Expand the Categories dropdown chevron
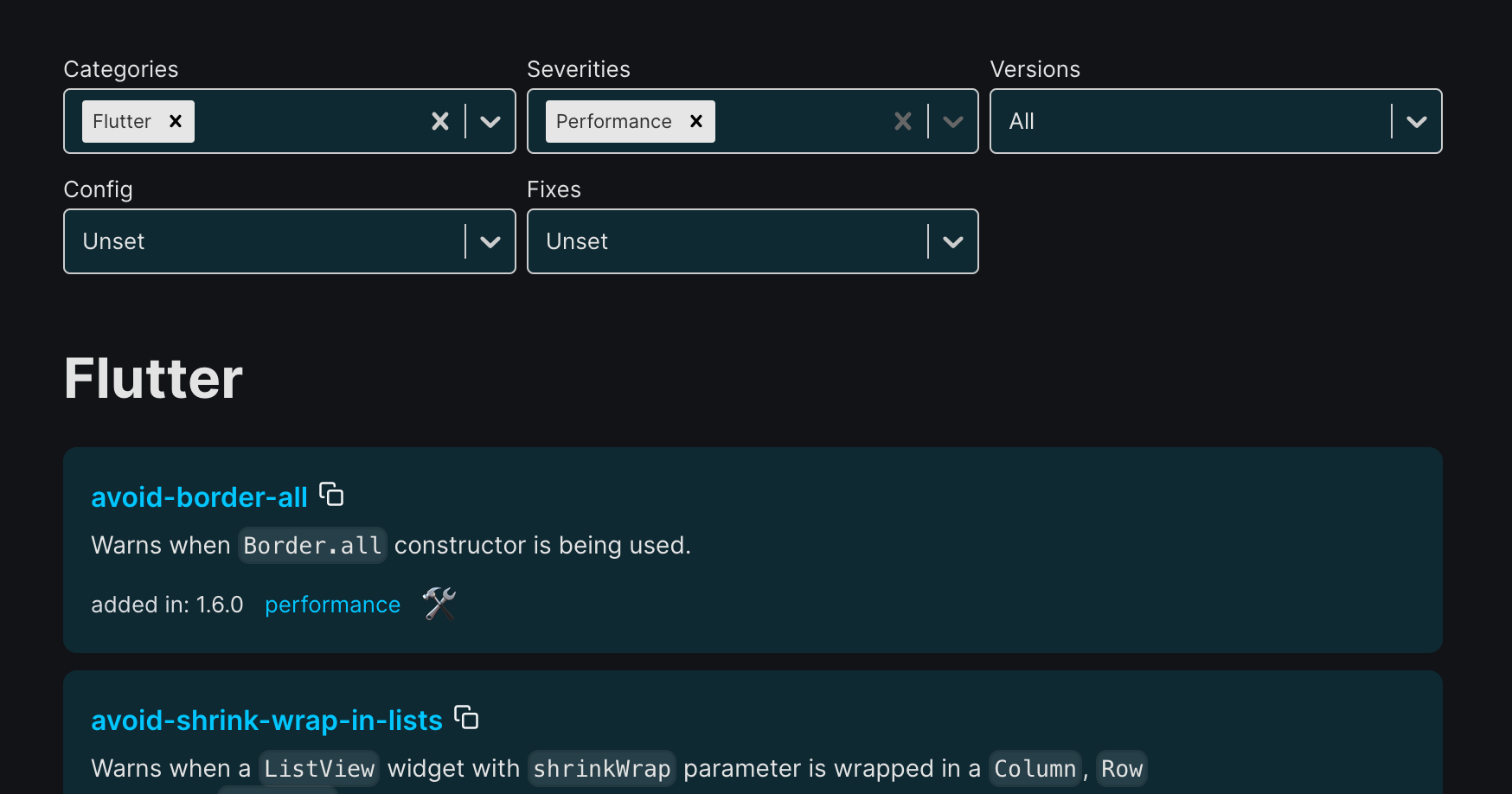This screenshot has height=794, width=1512. pos(490,121)
